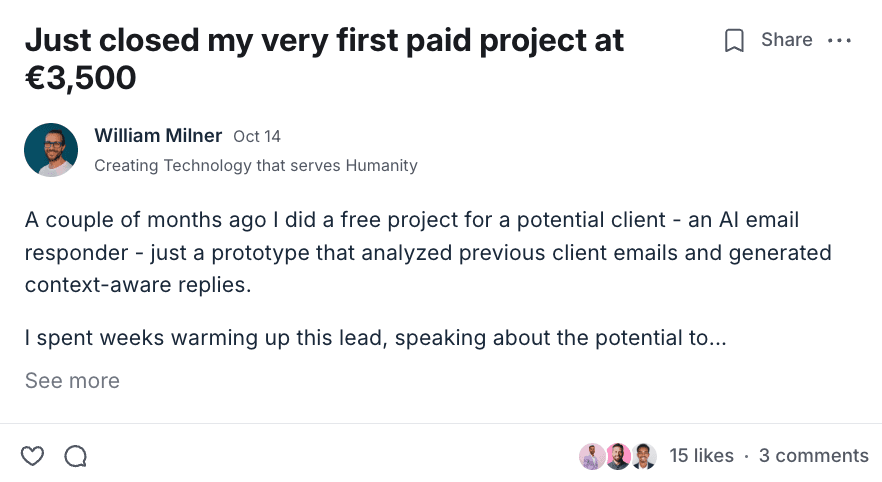Bookmark this post
This screenshot has width=882, height=482.
(x=735, y=41)
